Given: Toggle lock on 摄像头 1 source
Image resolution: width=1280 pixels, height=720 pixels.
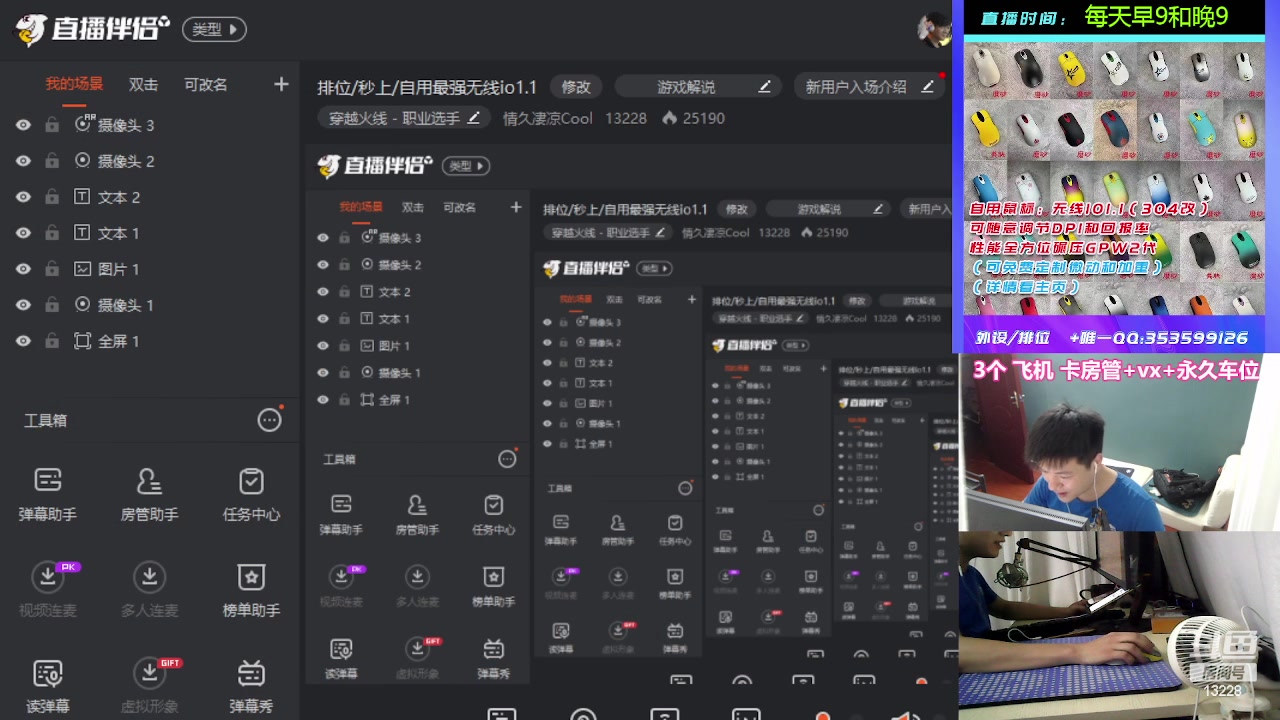Looking at the screenshot, I should click(52, 305).
